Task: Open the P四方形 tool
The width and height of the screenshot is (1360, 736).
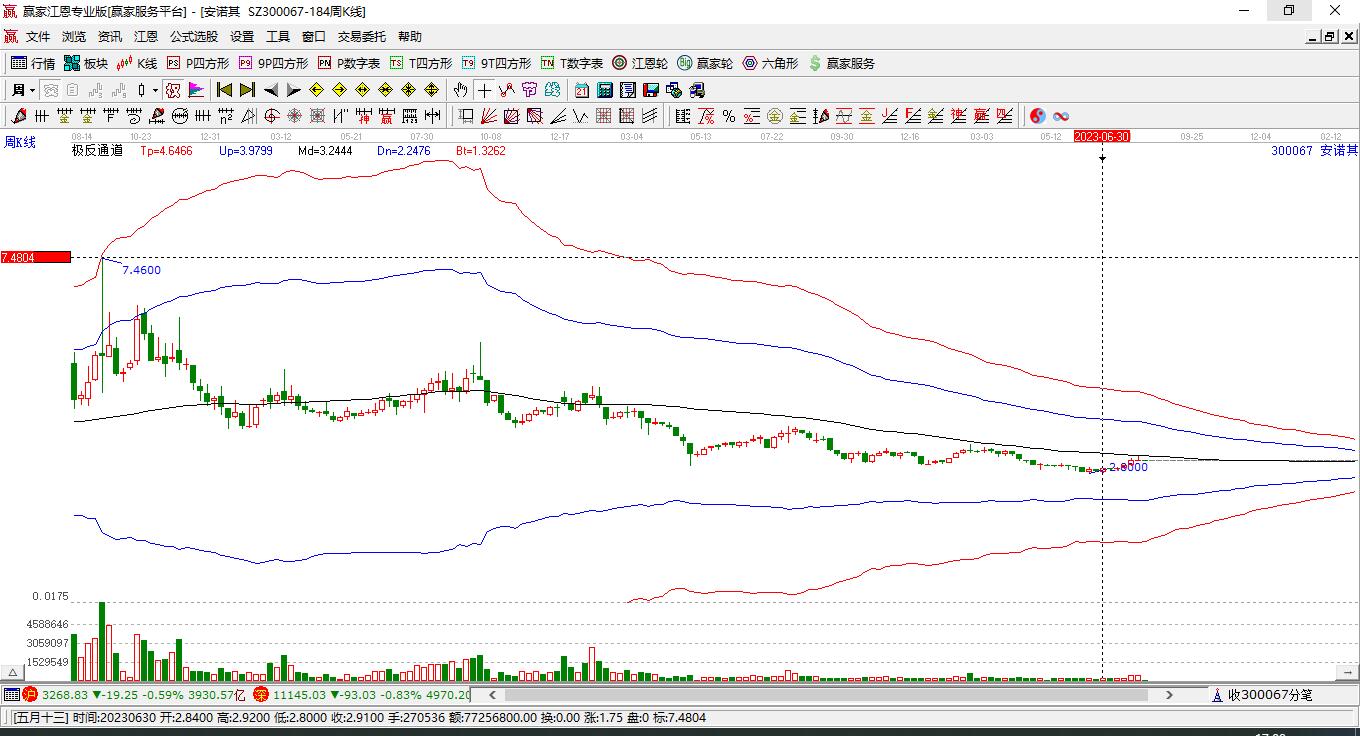Action: tap(198, 63)
